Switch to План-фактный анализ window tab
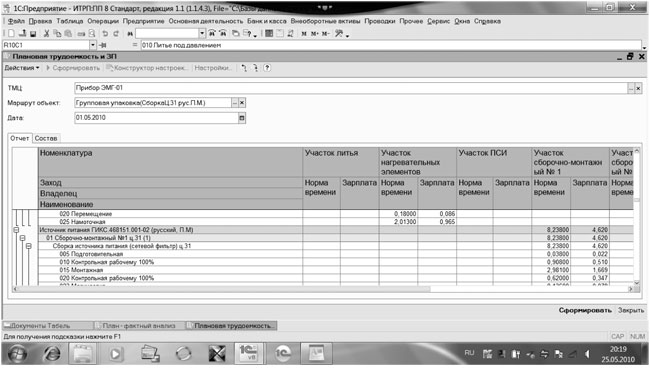This screenshot has width=650, height=370. [139, 326]
